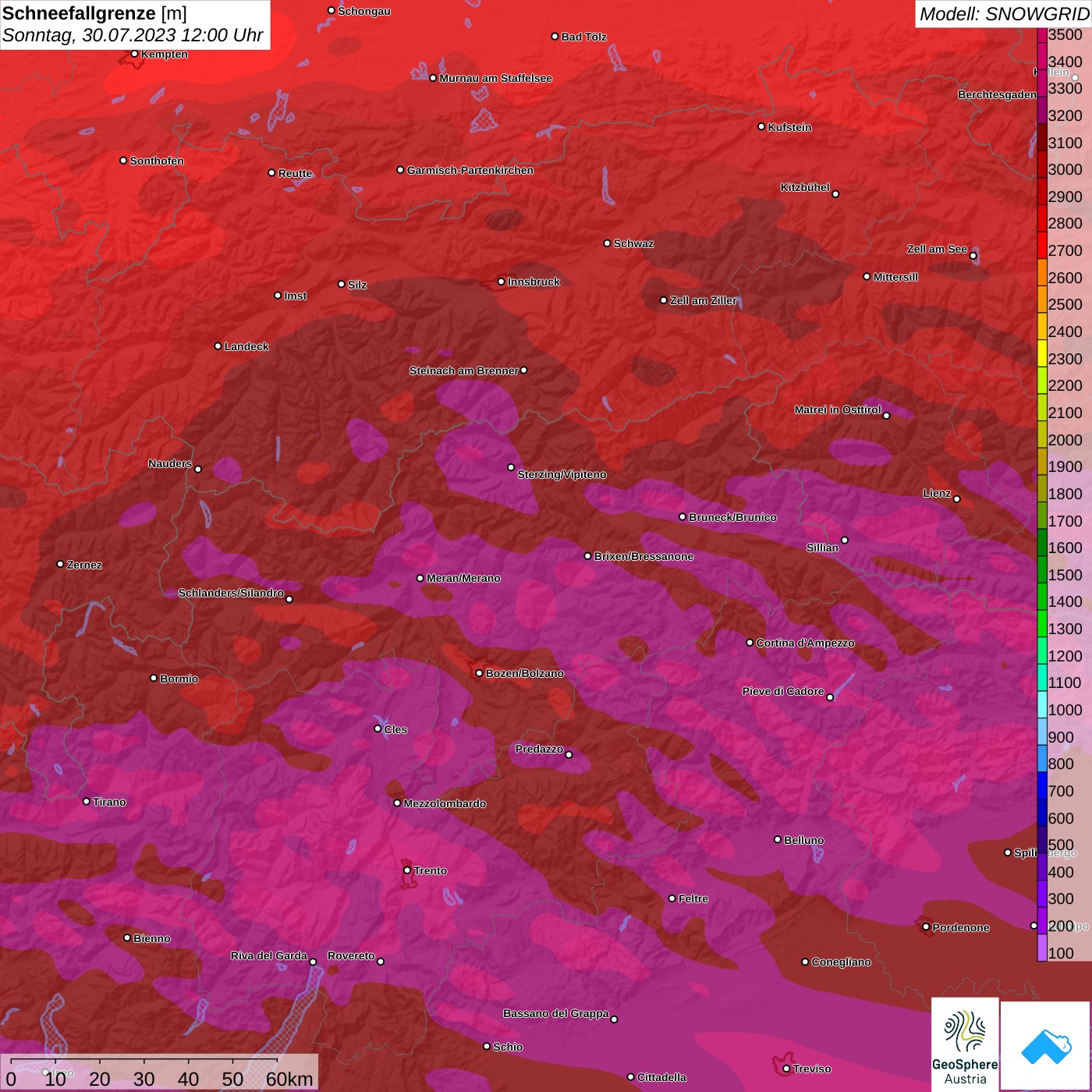
Task: Click the Cles label
Action: coord(395,729)
